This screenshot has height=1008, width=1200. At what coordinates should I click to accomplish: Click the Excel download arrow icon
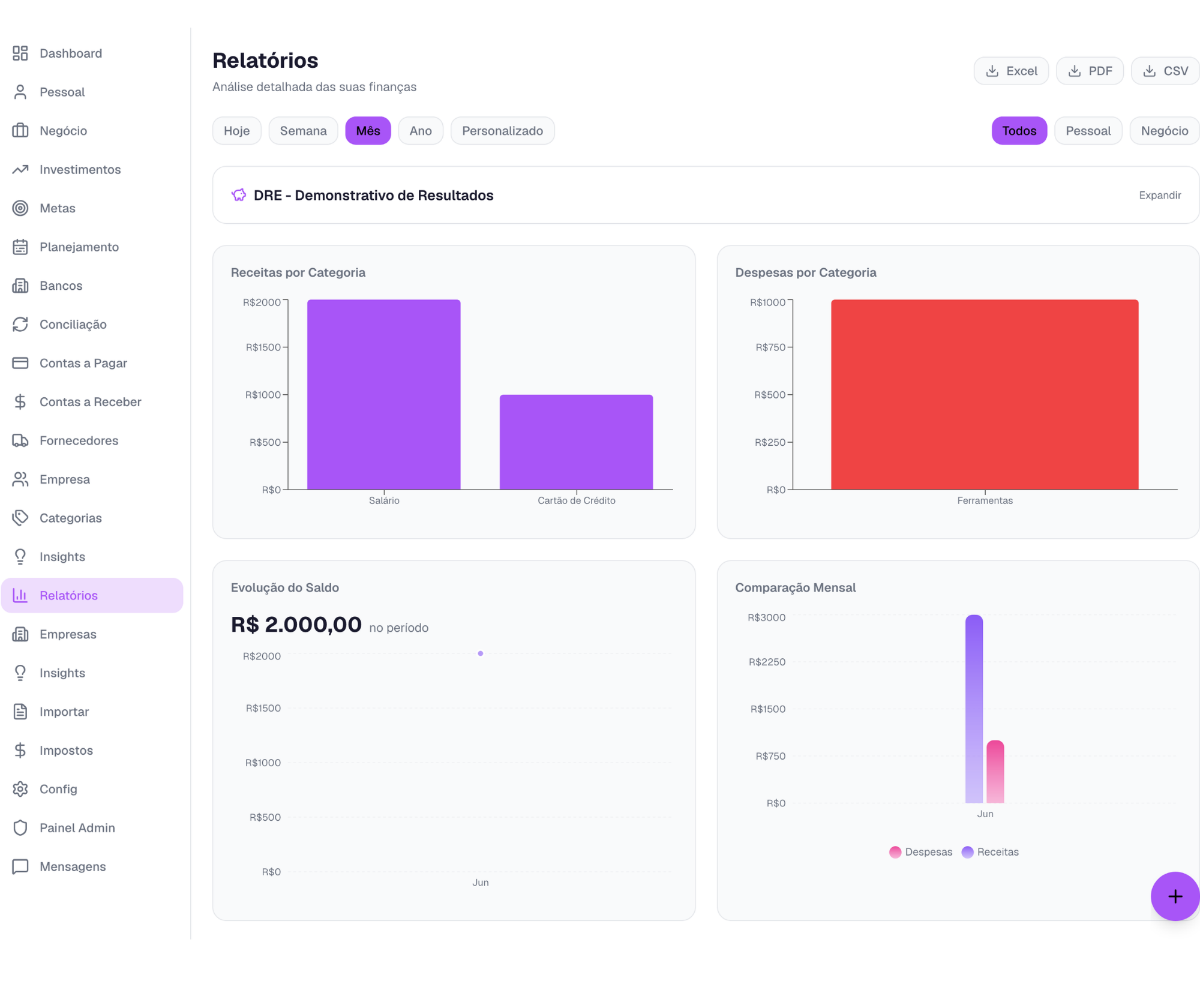(992, 71)
